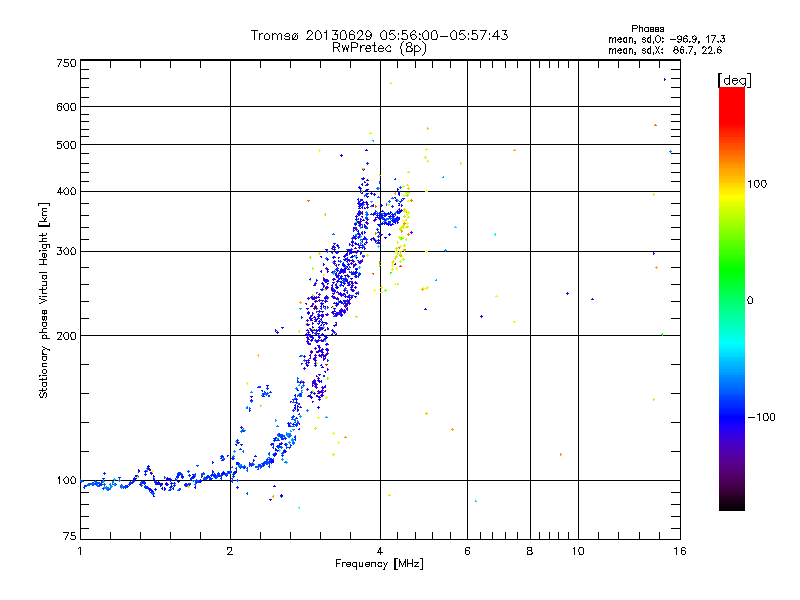Click the 'Phases' header text
This screenshot has height=600, width=800.
[x=647, y=29]
